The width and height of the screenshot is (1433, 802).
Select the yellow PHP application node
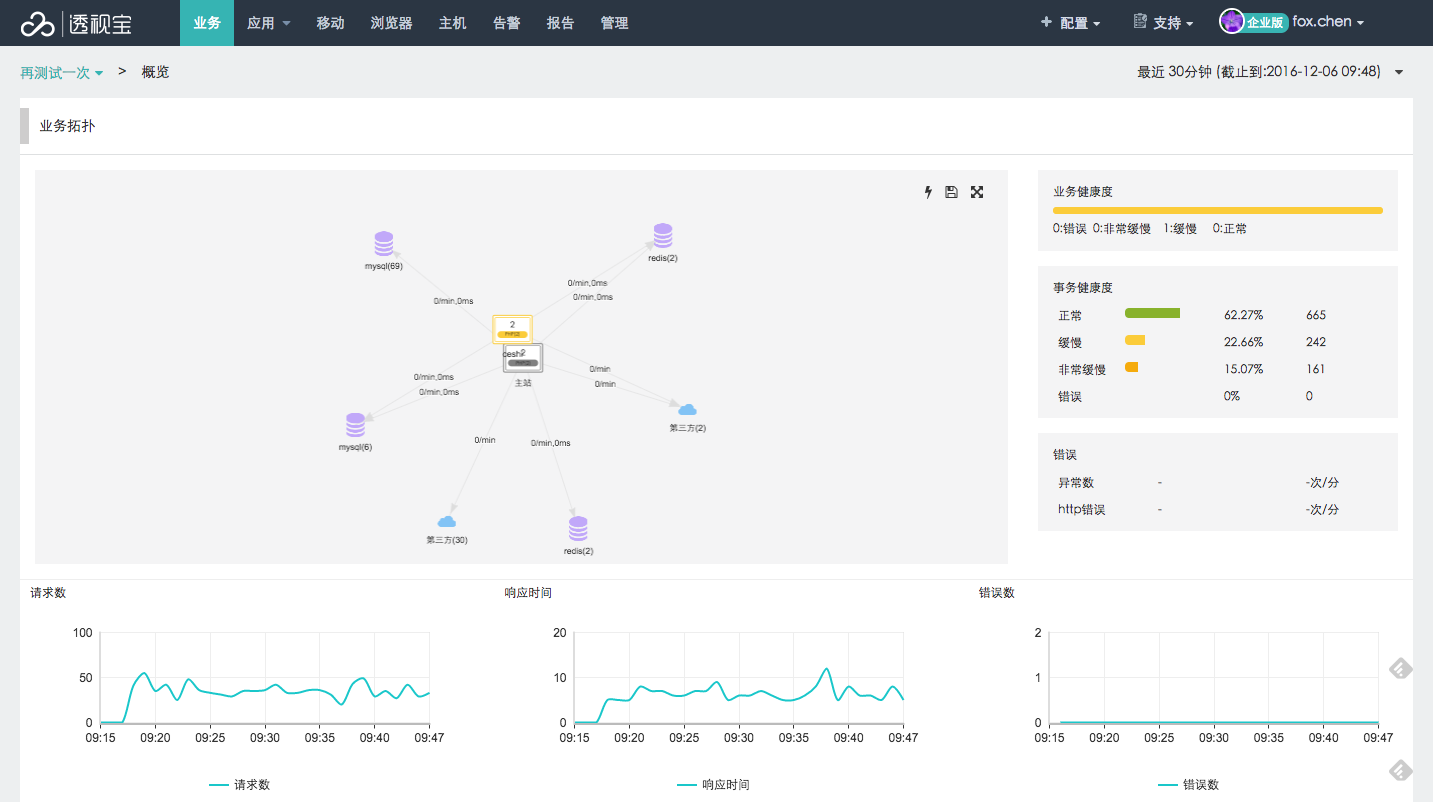[512, 329]
